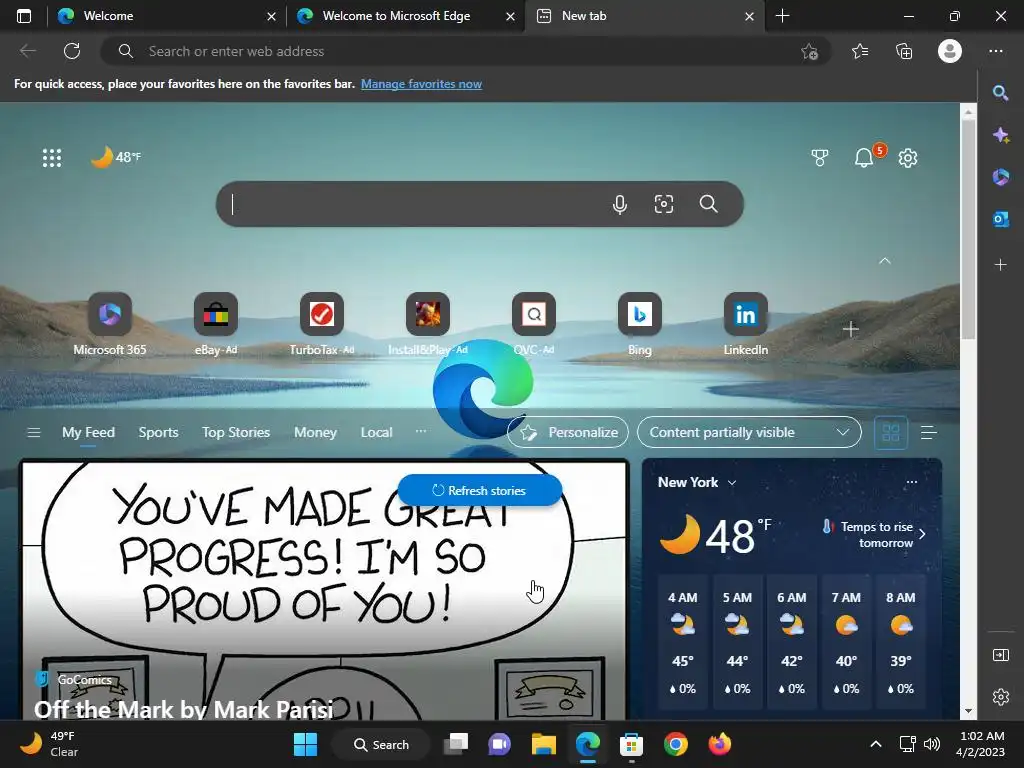Collapse the quick links chevron

point(885,261)
